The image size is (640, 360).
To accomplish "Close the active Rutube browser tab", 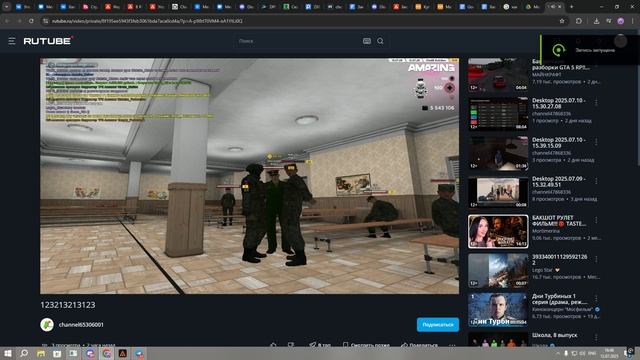I will pyautogui.click(x=560, y=7).
